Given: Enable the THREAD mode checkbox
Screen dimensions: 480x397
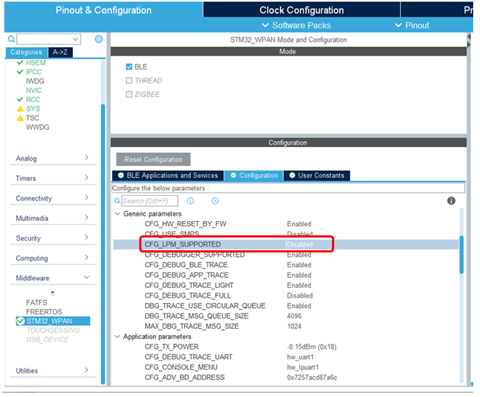Looking at the screenshot, I should 129,80.
